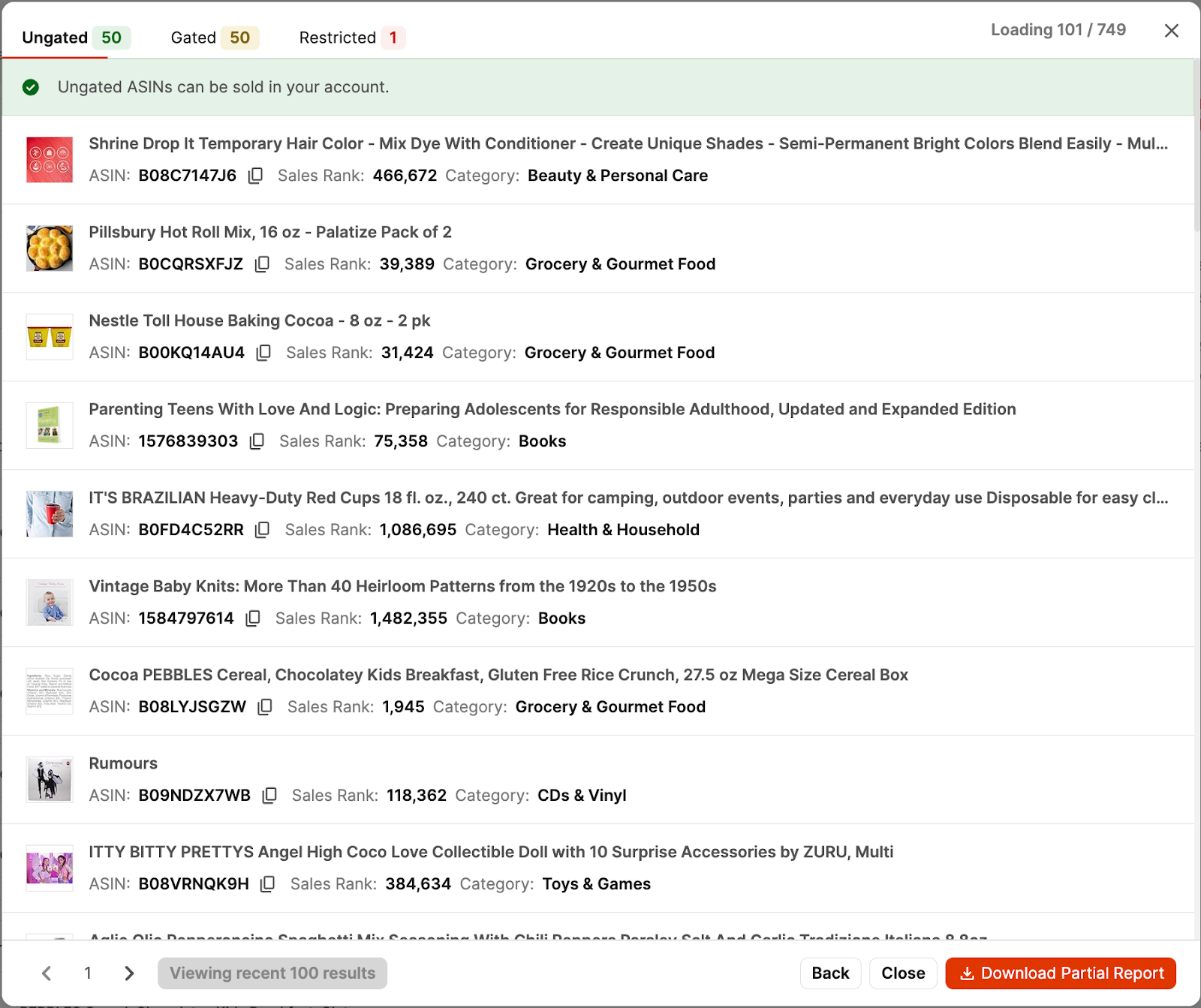This screenshot has width=1201, height=1008.
Task: Click the Back button
Action: (830, 973)
